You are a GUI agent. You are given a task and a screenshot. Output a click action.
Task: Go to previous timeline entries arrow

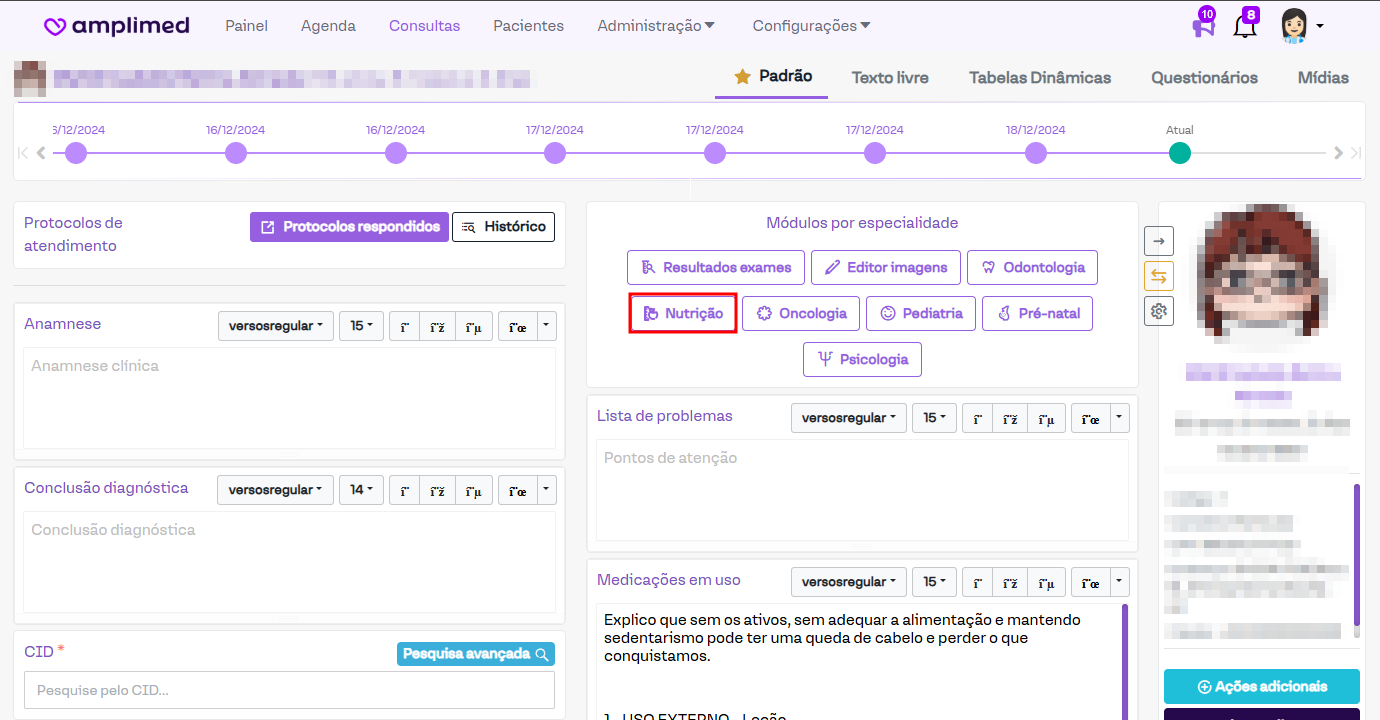click(x=41, y=153)
